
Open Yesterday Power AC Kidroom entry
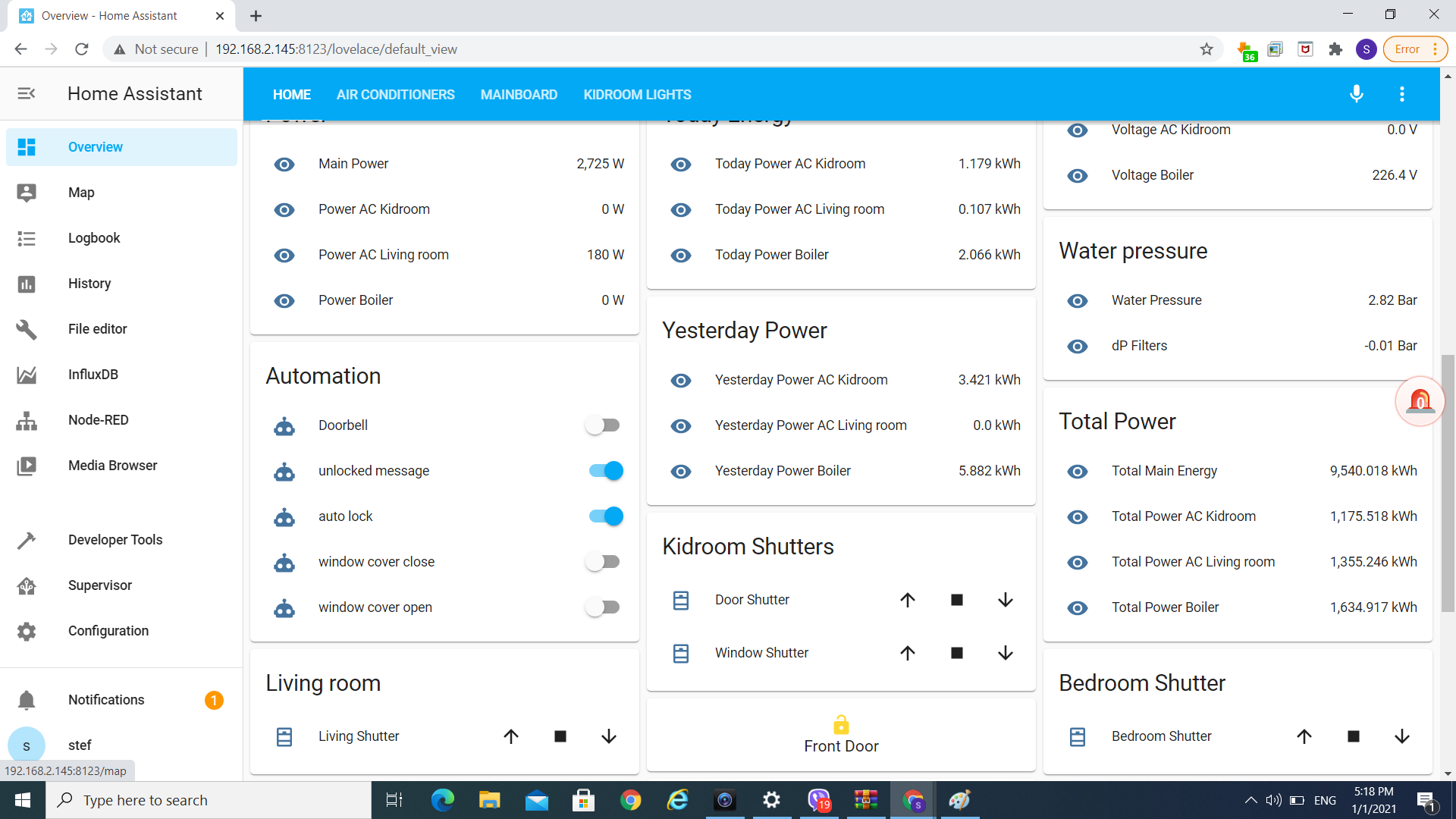(842, 380)
